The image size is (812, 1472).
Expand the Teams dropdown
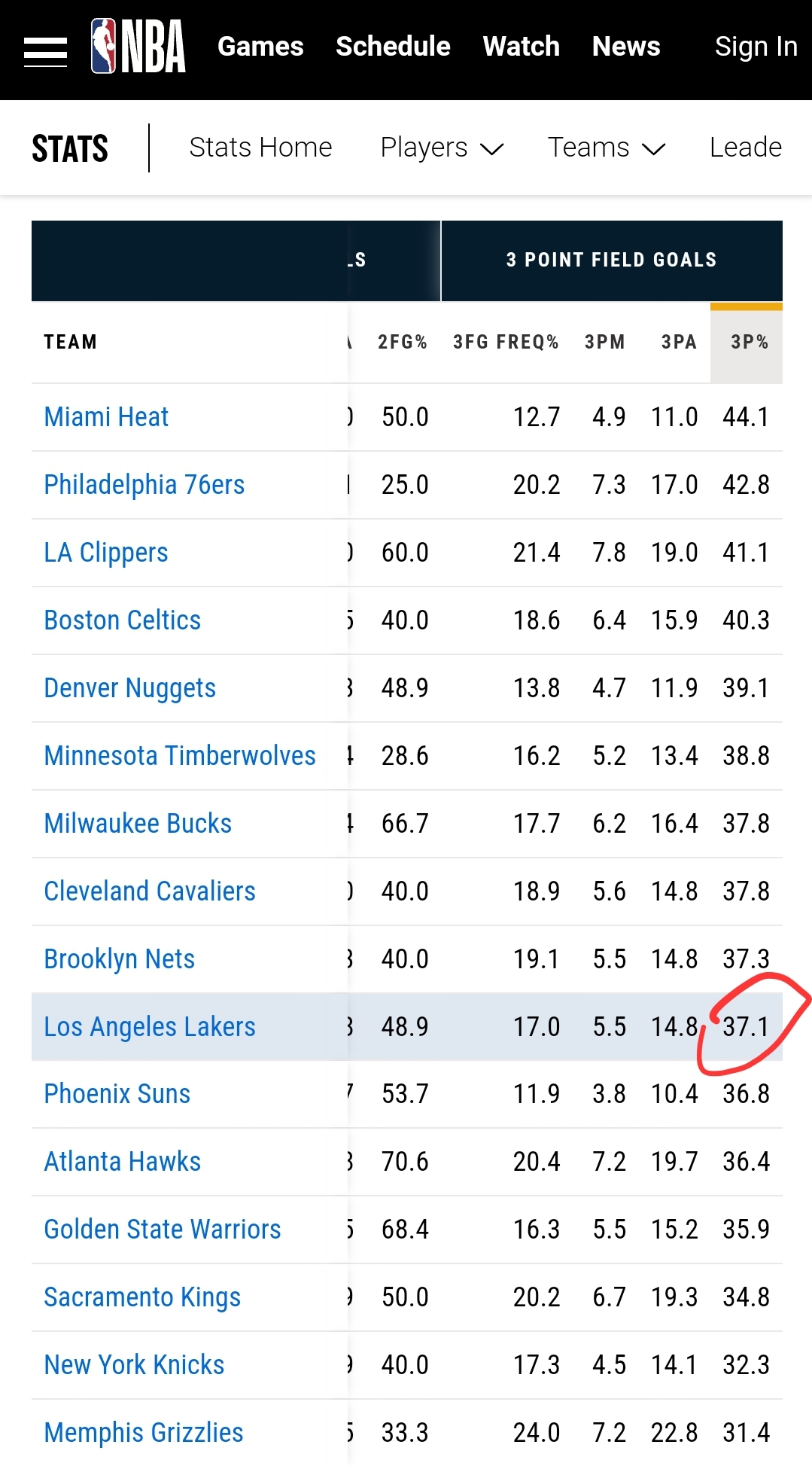click(607, 148)
